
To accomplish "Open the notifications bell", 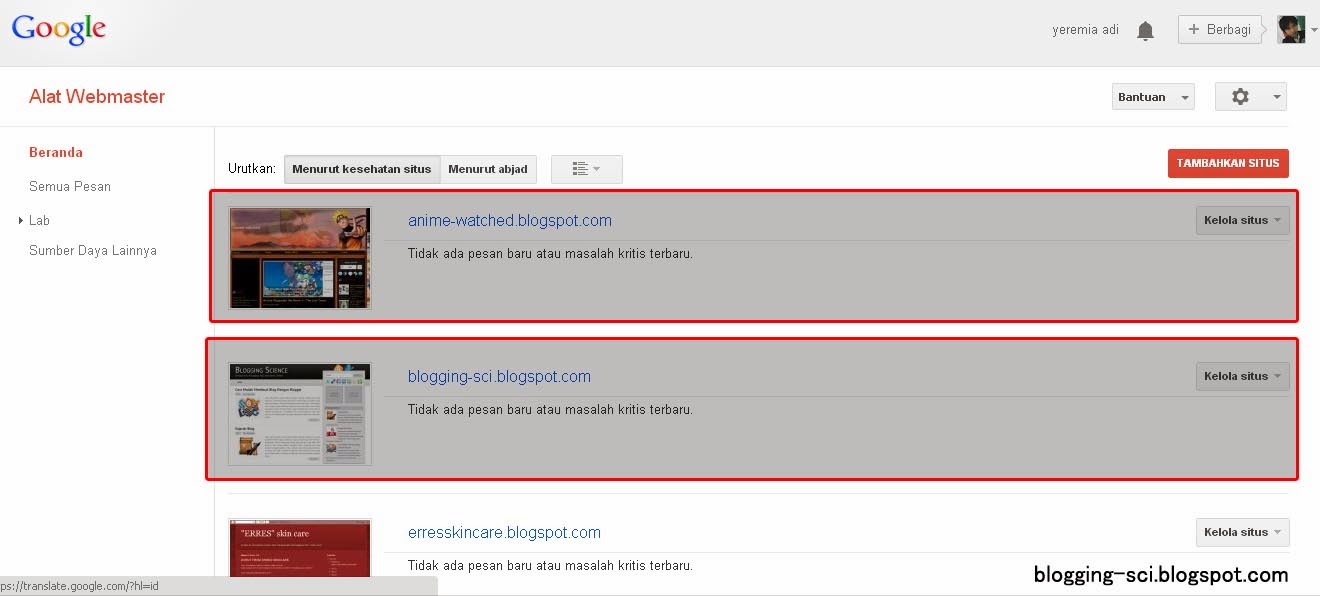I will tap(1146, 31).
